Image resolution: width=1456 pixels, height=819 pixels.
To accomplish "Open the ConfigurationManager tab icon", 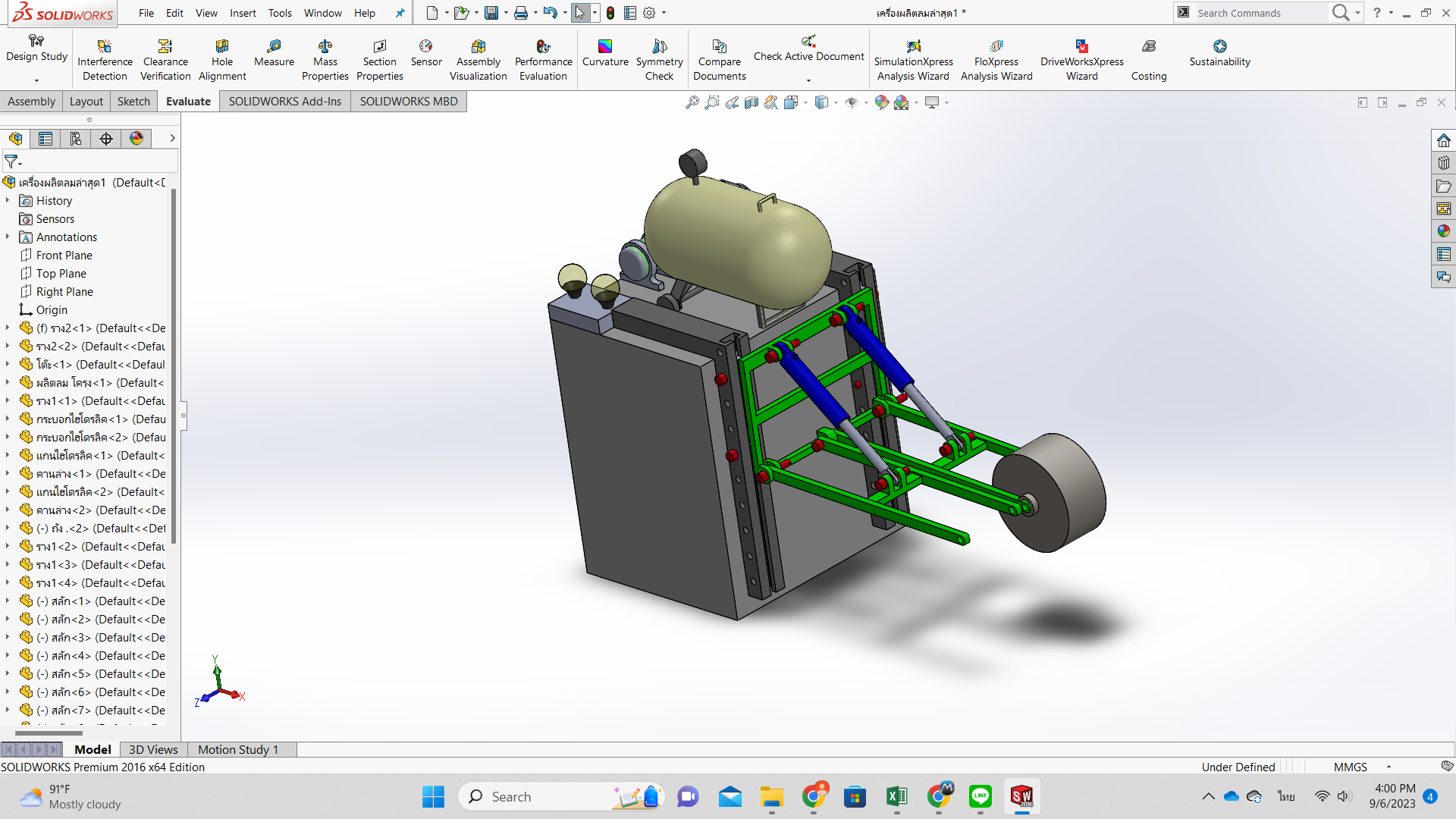I will click(76, 138).
